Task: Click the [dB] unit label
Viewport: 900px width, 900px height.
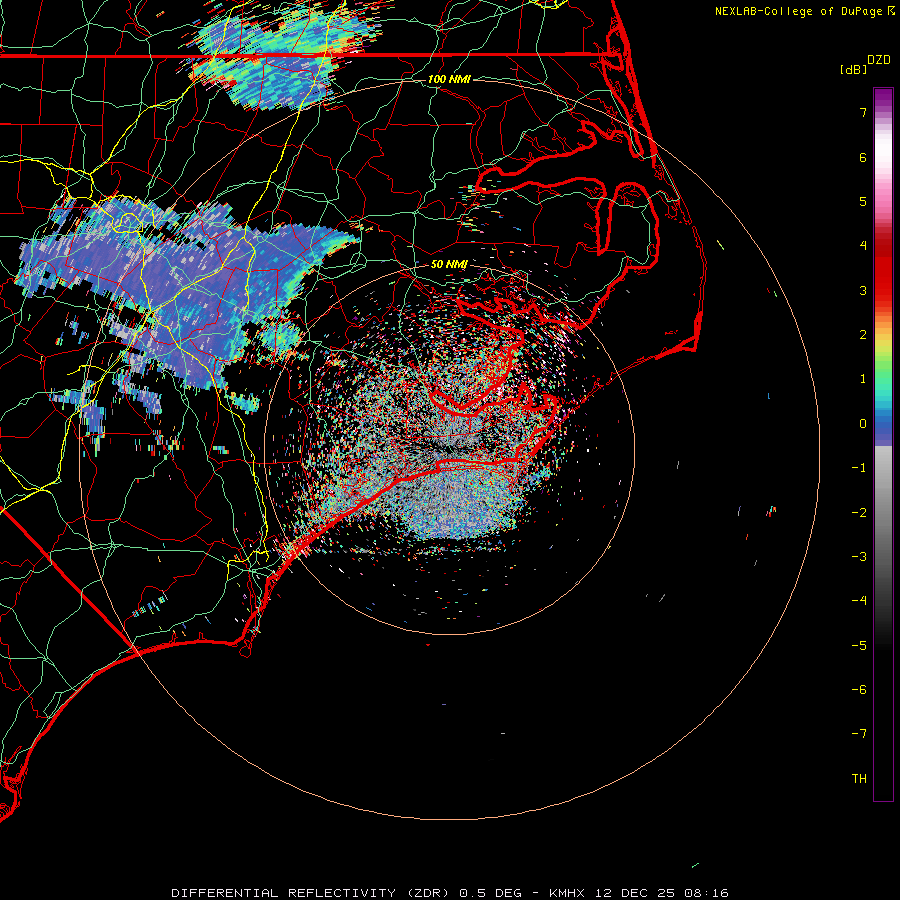Action: 854,69
